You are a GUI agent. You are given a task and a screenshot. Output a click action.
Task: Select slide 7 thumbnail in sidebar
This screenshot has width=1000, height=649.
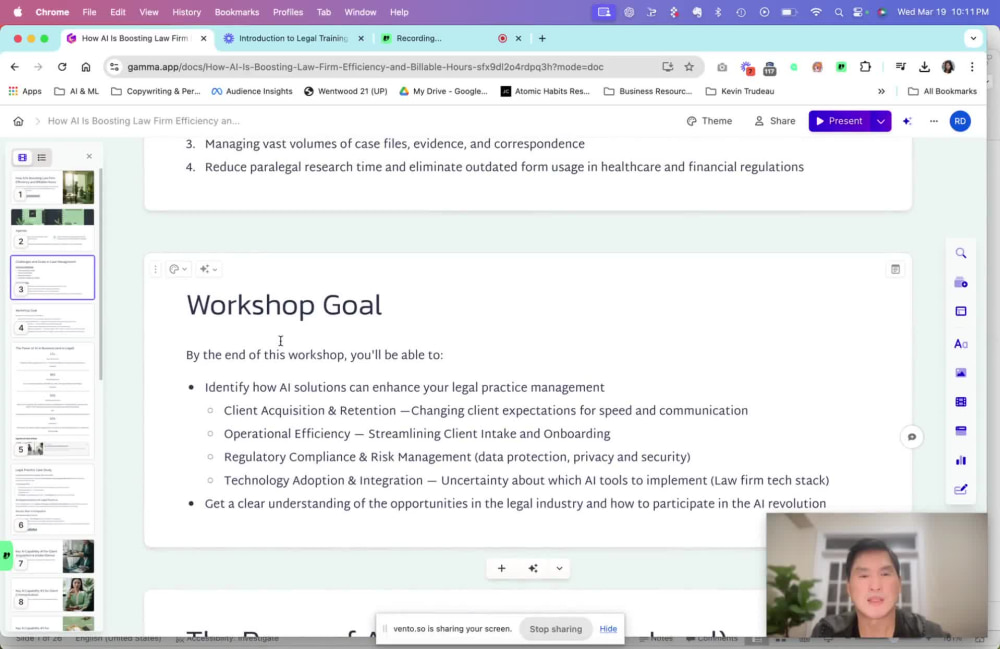(x=52, y=556)
